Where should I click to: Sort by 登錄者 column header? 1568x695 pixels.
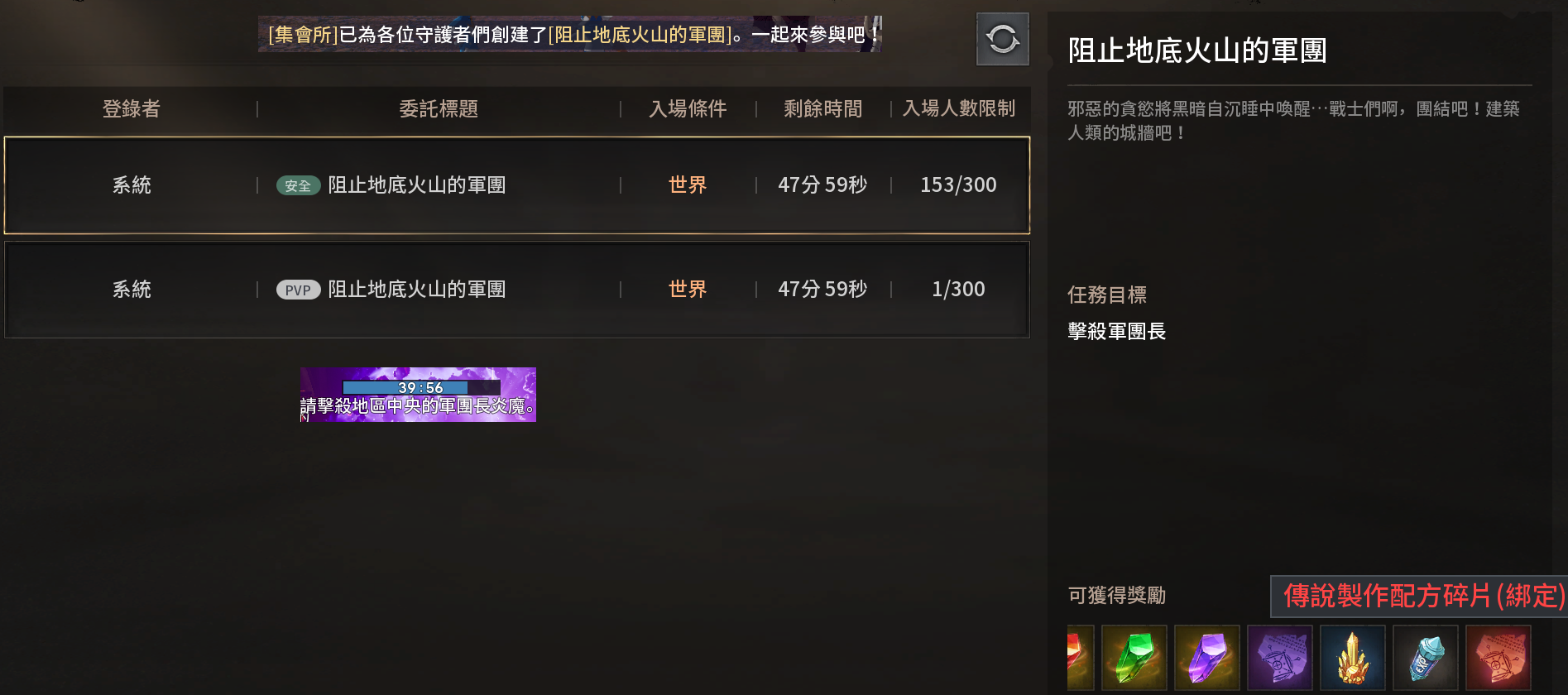pos(132,108)
